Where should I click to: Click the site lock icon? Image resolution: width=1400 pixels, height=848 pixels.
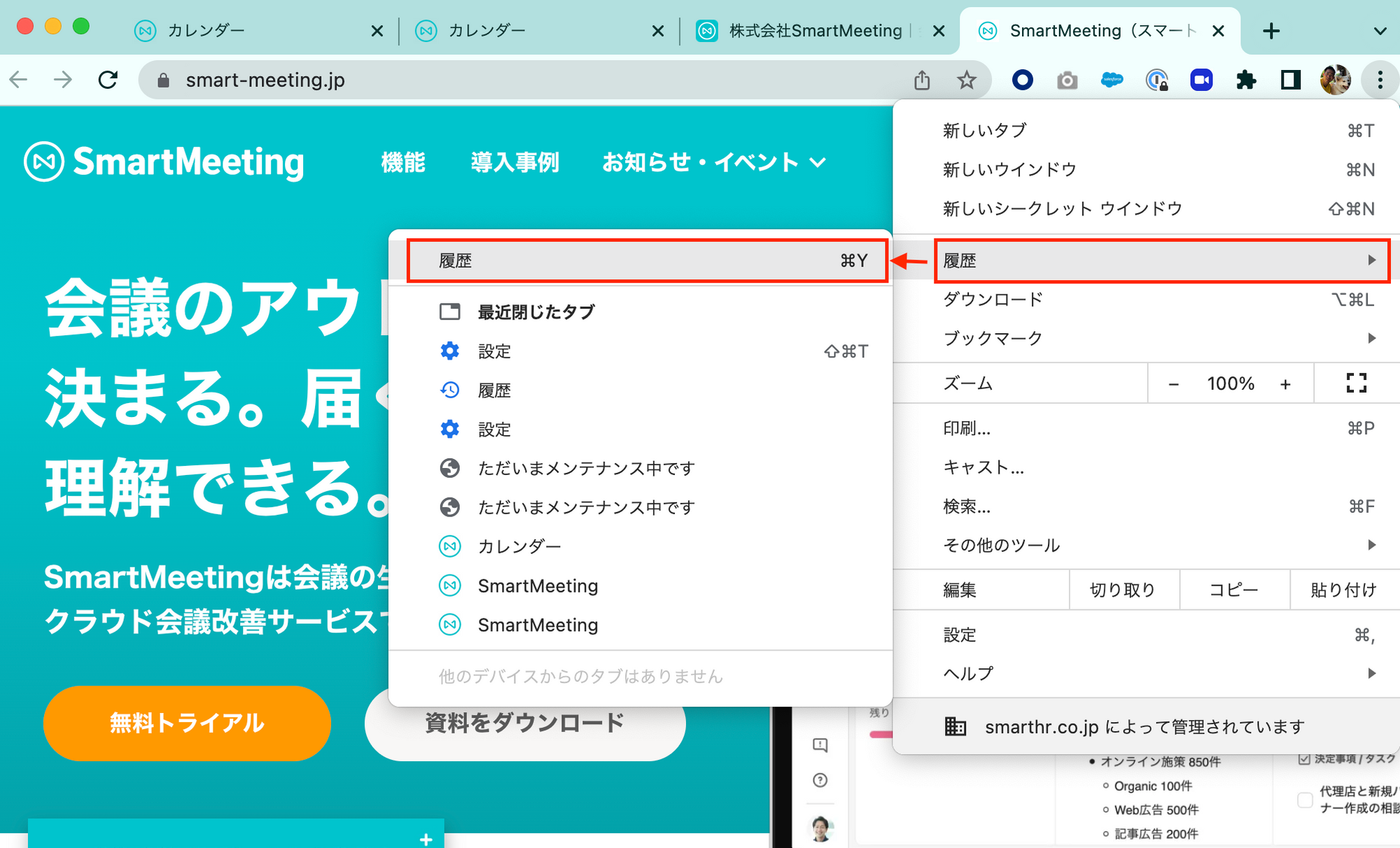(x=163, y=80)
